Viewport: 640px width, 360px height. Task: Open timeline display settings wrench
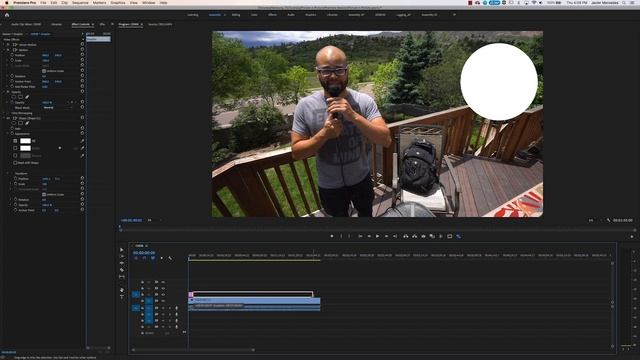pyautogui.click(x=170, y=258)
